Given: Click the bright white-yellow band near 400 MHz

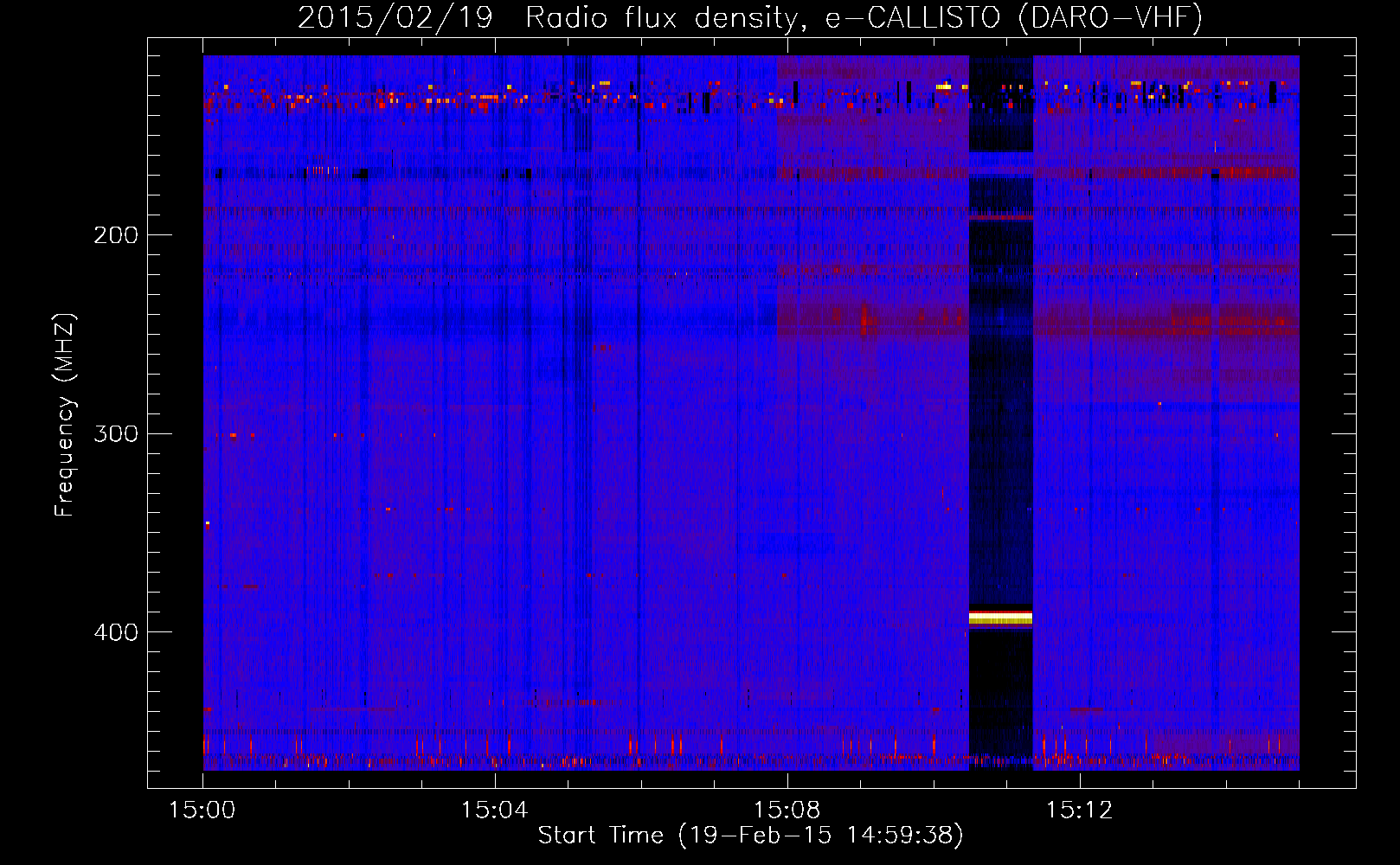Looking at the screenshot, I should [x=1000, y=617].
